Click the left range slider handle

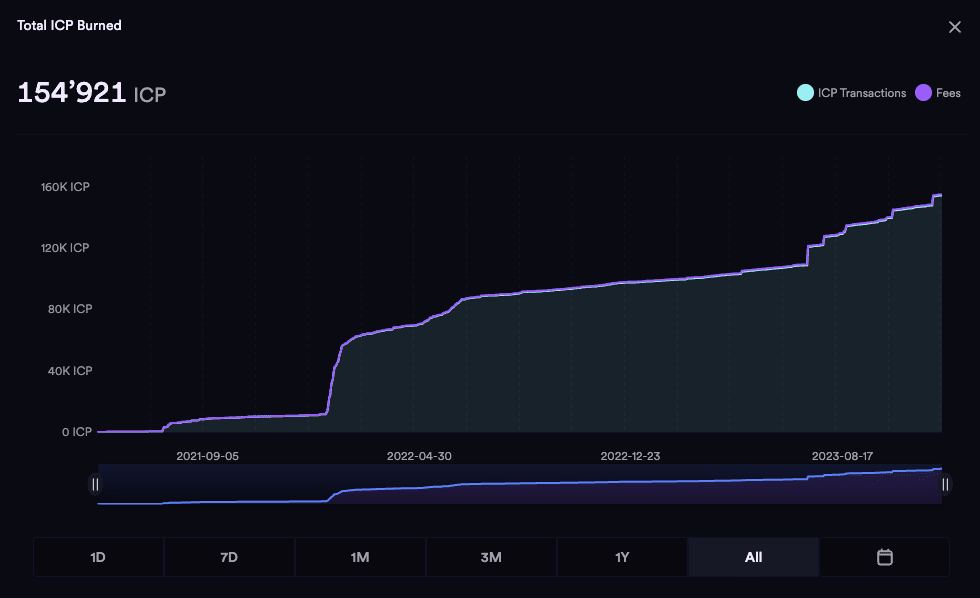click(x=96, y=484)
